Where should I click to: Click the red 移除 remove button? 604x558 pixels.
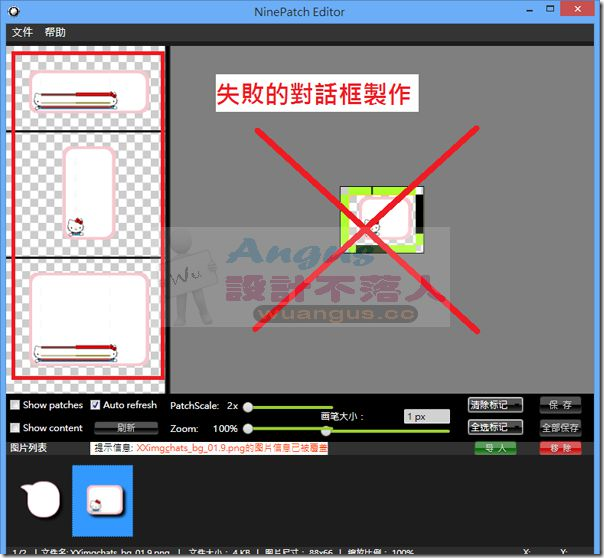[560, 448]
